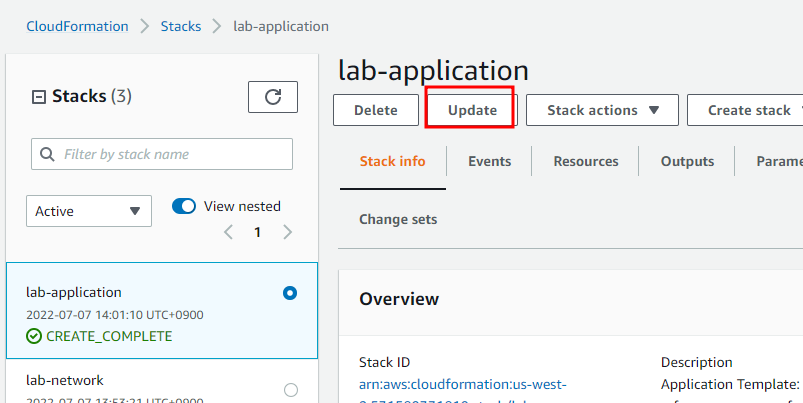The height and width of the screenshot is (403, 803).
Task: Select the lab-network stack radio button
Action: (291, 390)
